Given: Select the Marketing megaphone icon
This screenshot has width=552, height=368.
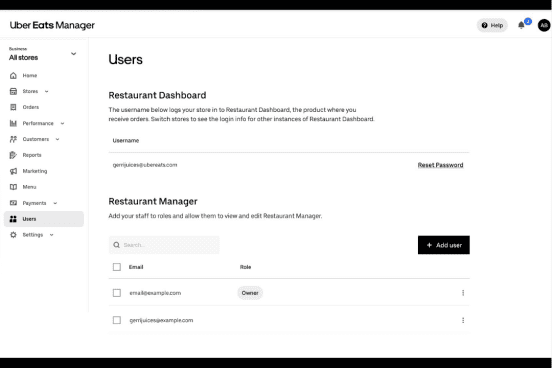Looking at the screenshot, I should (x=13, y=171).
